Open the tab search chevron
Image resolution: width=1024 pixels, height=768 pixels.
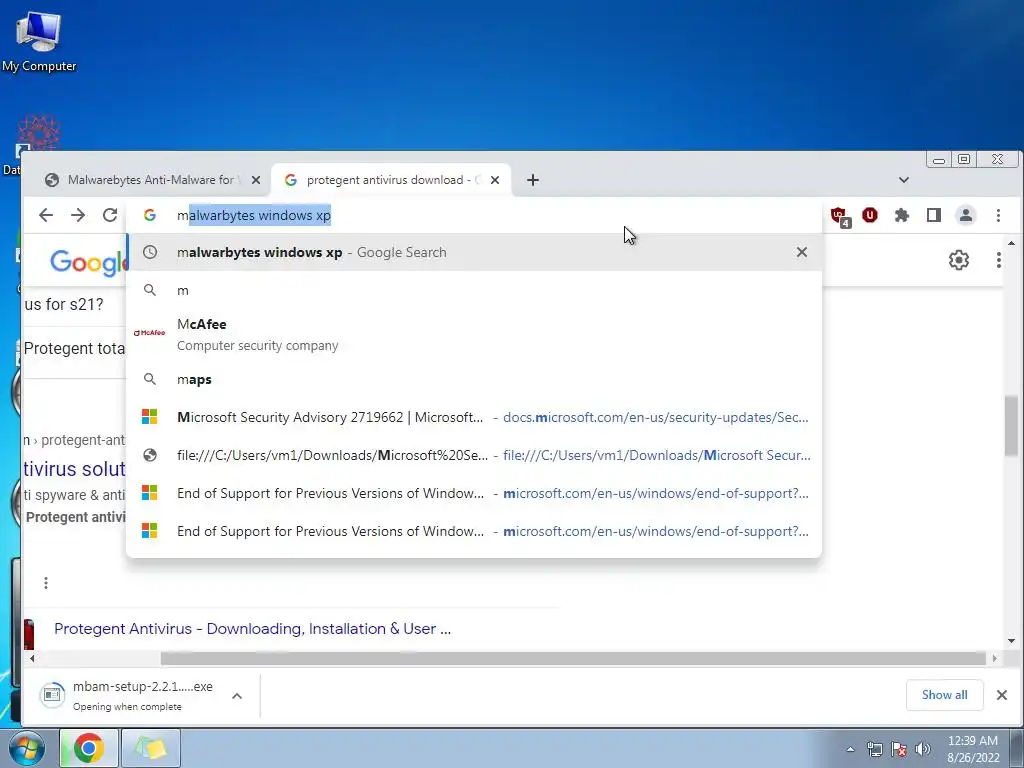tap(904, 180)
